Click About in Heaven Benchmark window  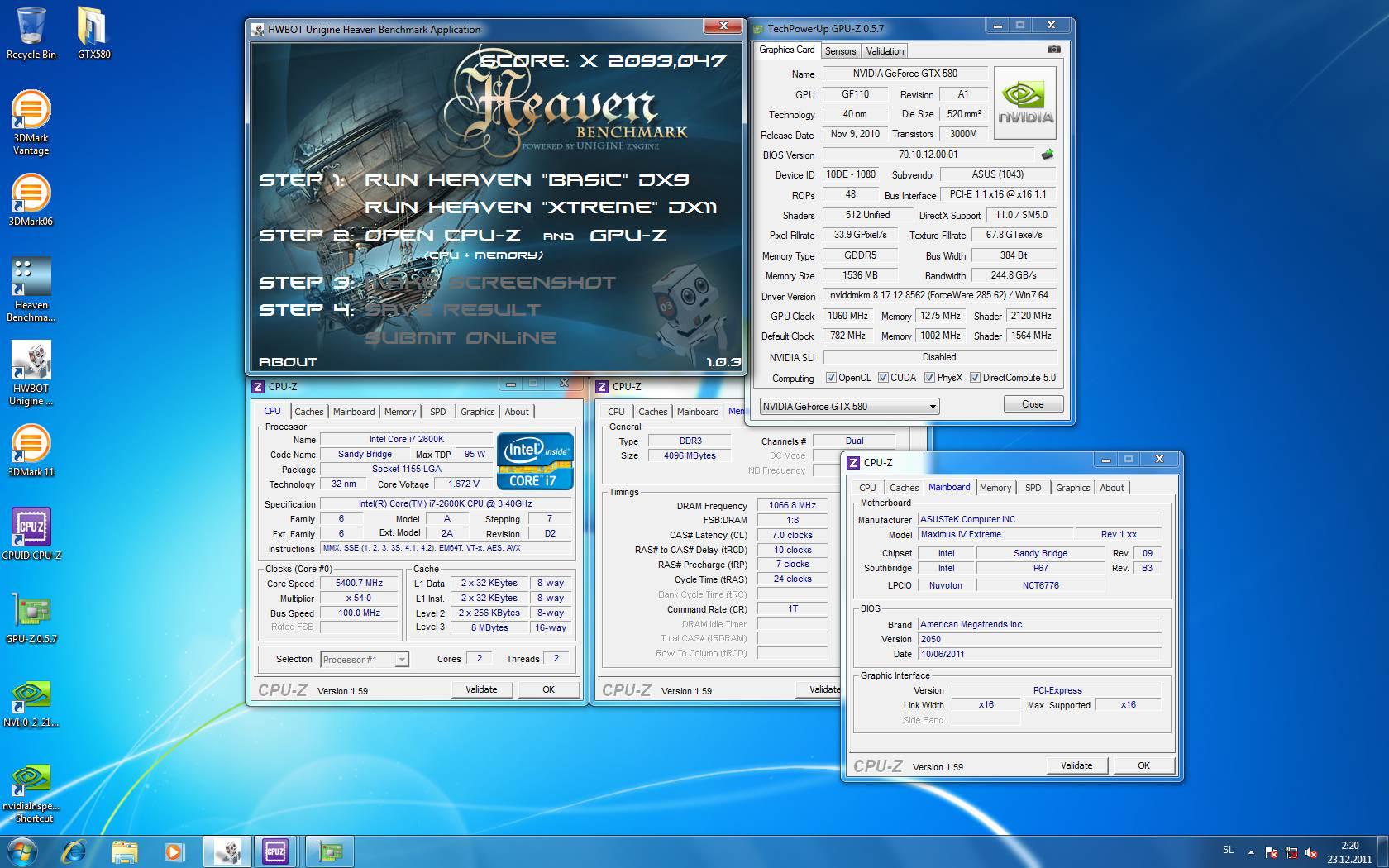click(x=288, y=362)
